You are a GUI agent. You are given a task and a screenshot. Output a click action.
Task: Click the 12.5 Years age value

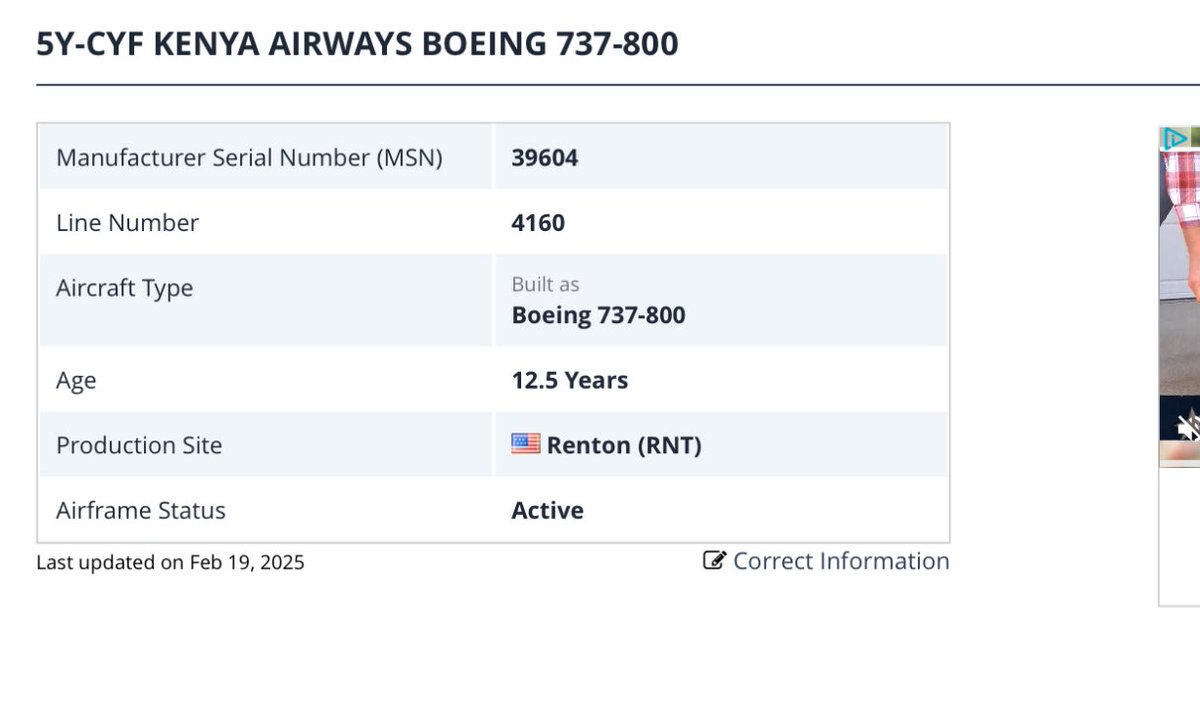pyautogui.click(x=570, y=381)
